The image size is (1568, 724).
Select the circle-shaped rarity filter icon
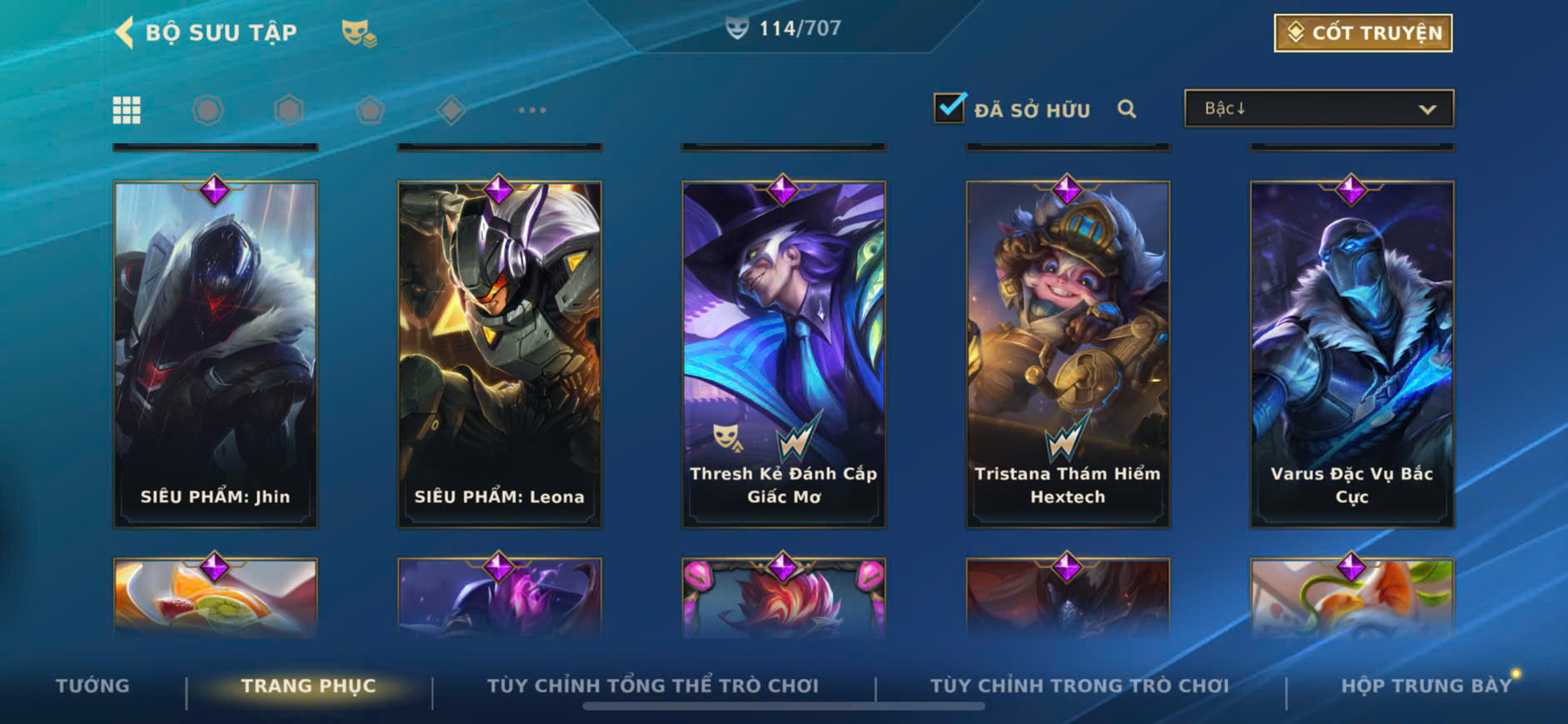point(207,110)
